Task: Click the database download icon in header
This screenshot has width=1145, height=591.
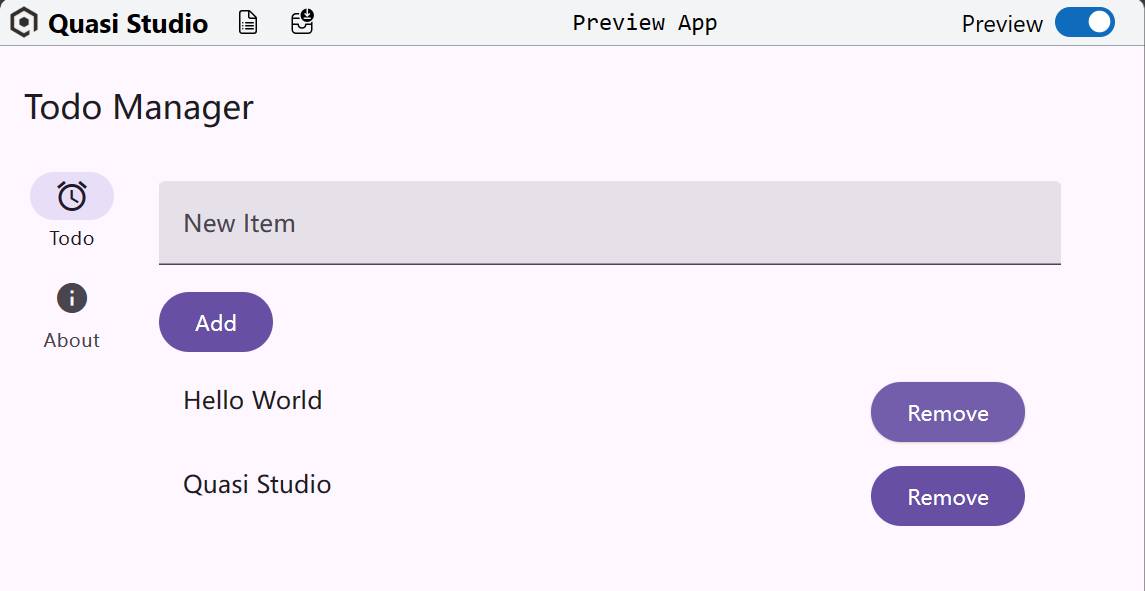Action: click(302, 22)
